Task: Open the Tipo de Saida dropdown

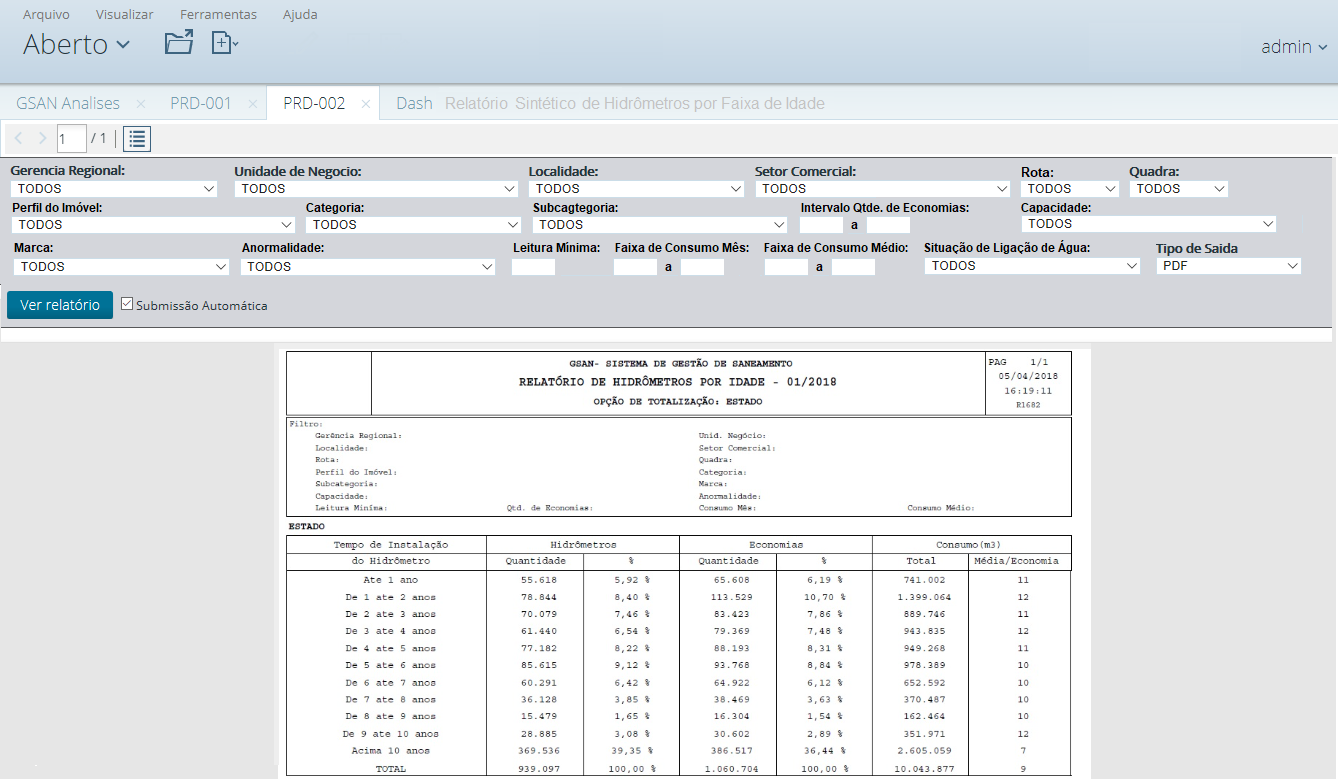Action: point(1228,266)
